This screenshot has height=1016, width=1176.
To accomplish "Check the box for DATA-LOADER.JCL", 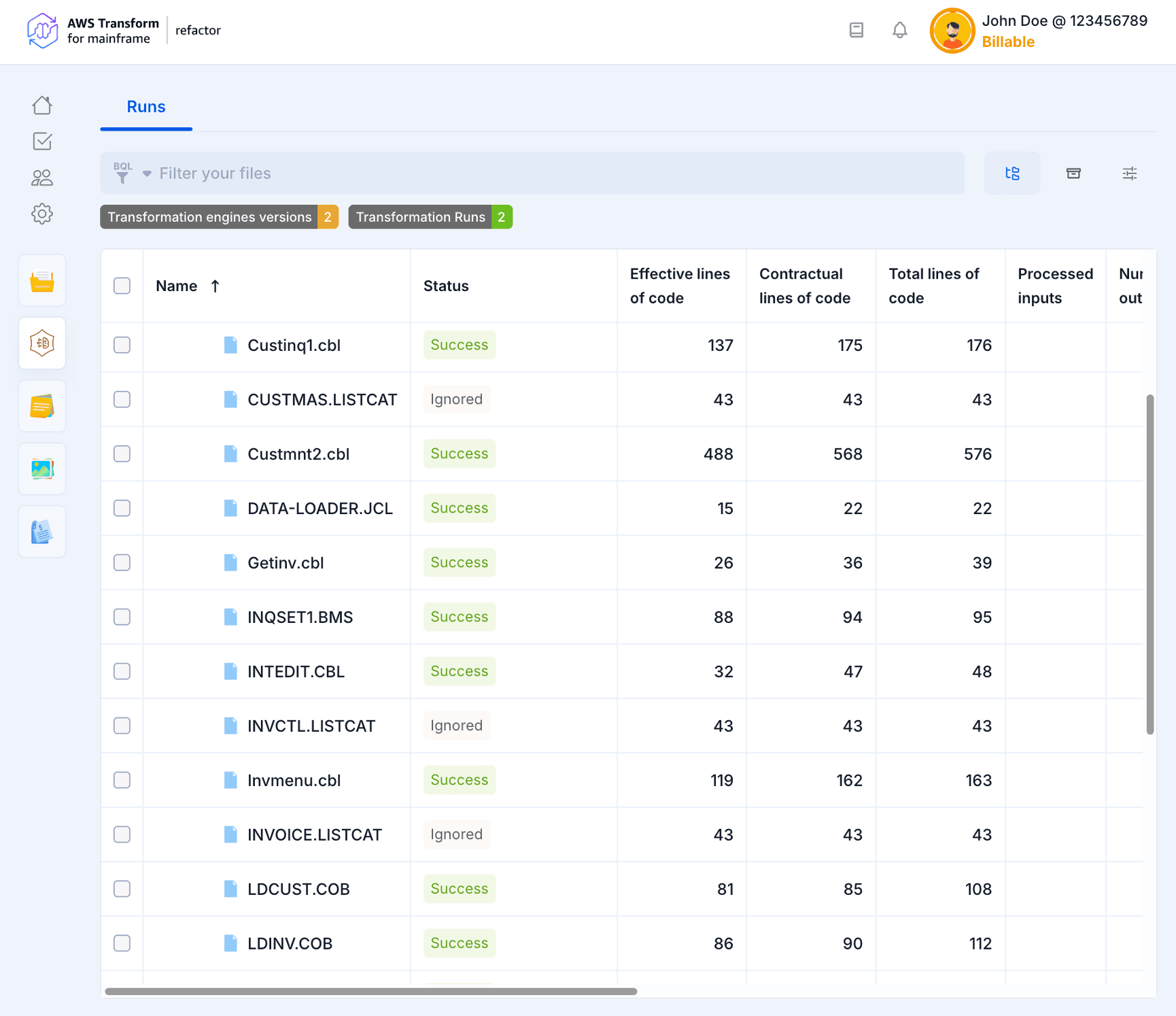I will pos(122,509).
